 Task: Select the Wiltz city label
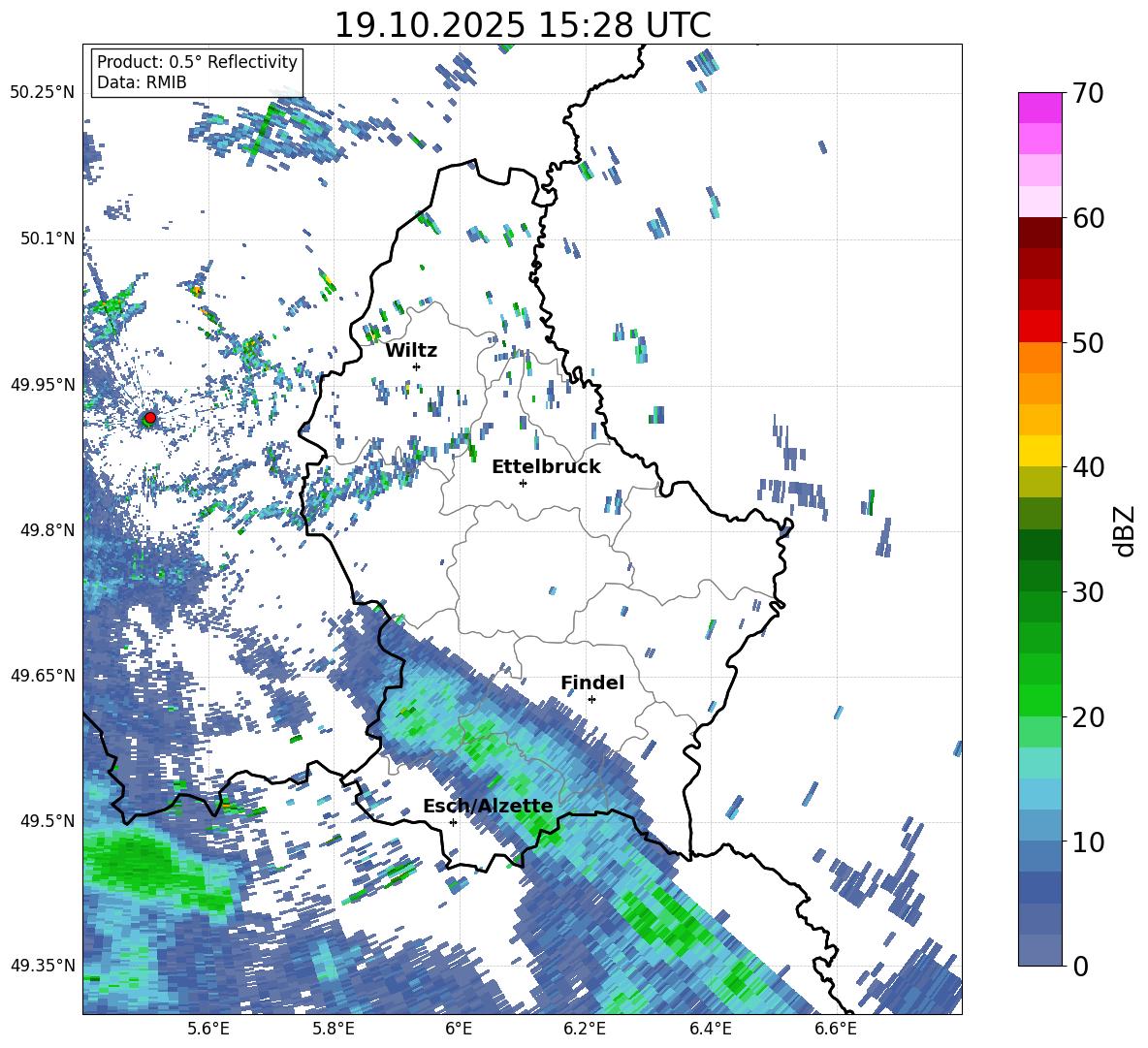coord(411,351)
